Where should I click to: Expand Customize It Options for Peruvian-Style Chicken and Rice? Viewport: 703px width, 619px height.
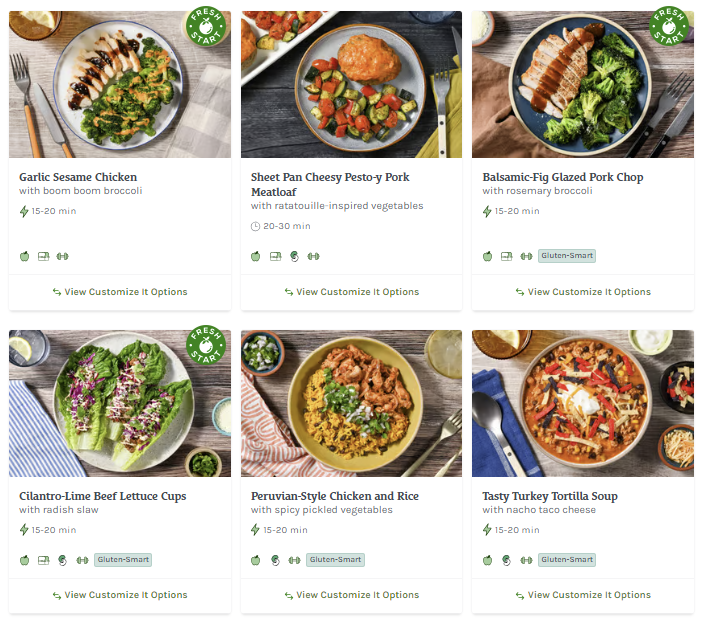pos(351,595)
